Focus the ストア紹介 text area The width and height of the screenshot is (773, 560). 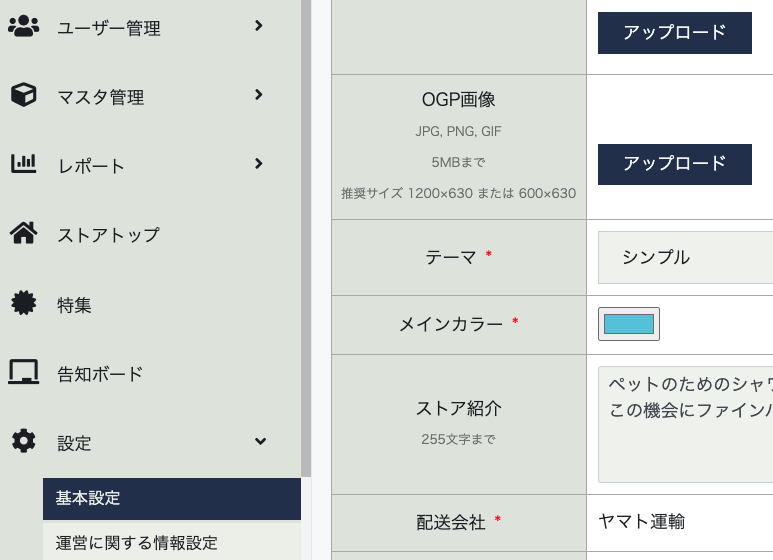686,424
